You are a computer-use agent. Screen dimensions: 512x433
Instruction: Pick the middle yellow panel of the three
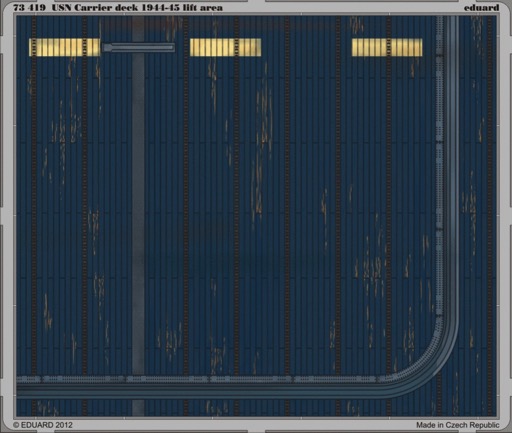click(x=225, y=47)
